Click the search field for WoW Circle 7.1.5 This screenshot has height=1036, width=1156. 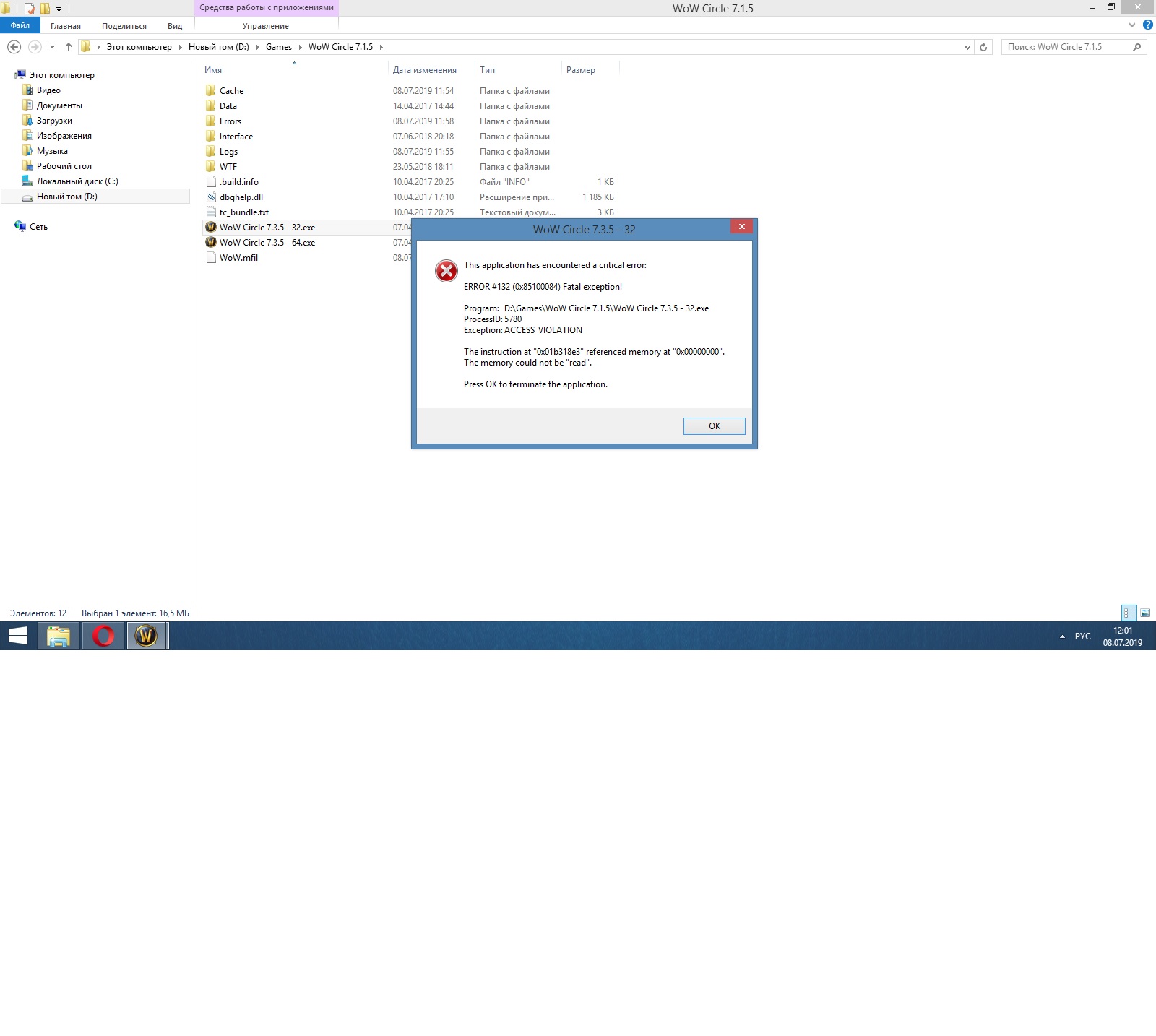[1066, 47]
